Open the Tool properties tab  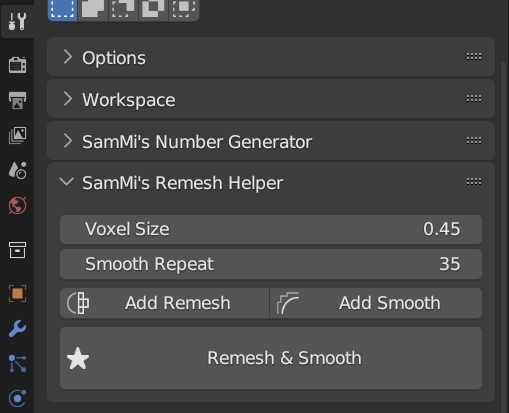pos(17,22)
